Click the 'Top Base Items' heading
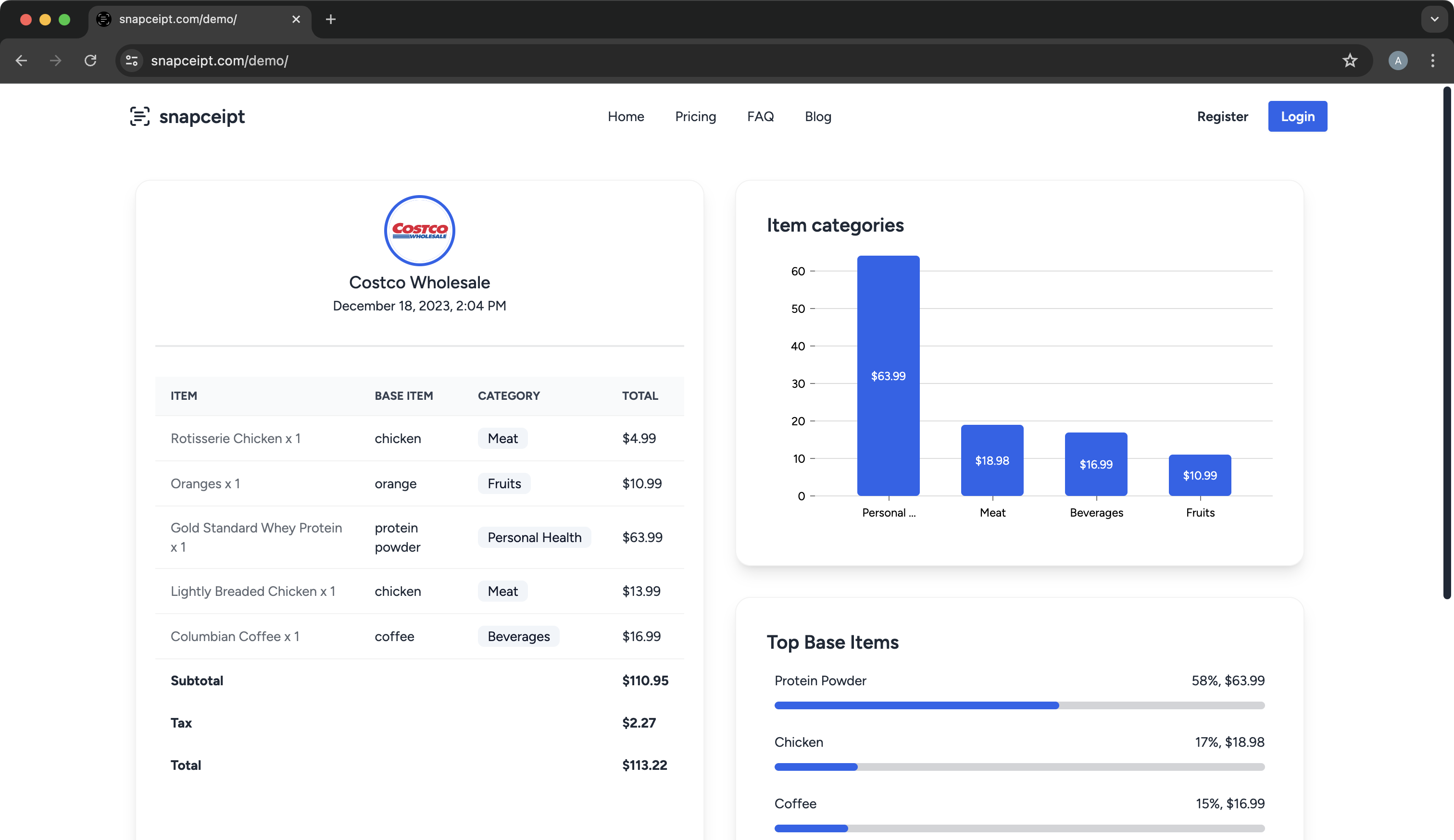 pyautogui.click(x=833, y=642)
